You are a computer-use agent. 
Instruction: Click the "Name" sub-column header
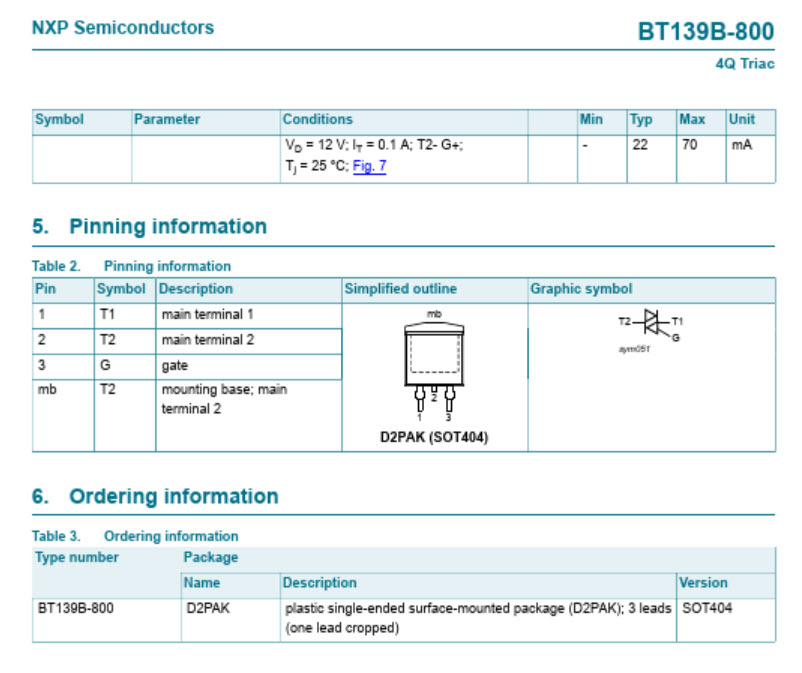tap(202, 583)
